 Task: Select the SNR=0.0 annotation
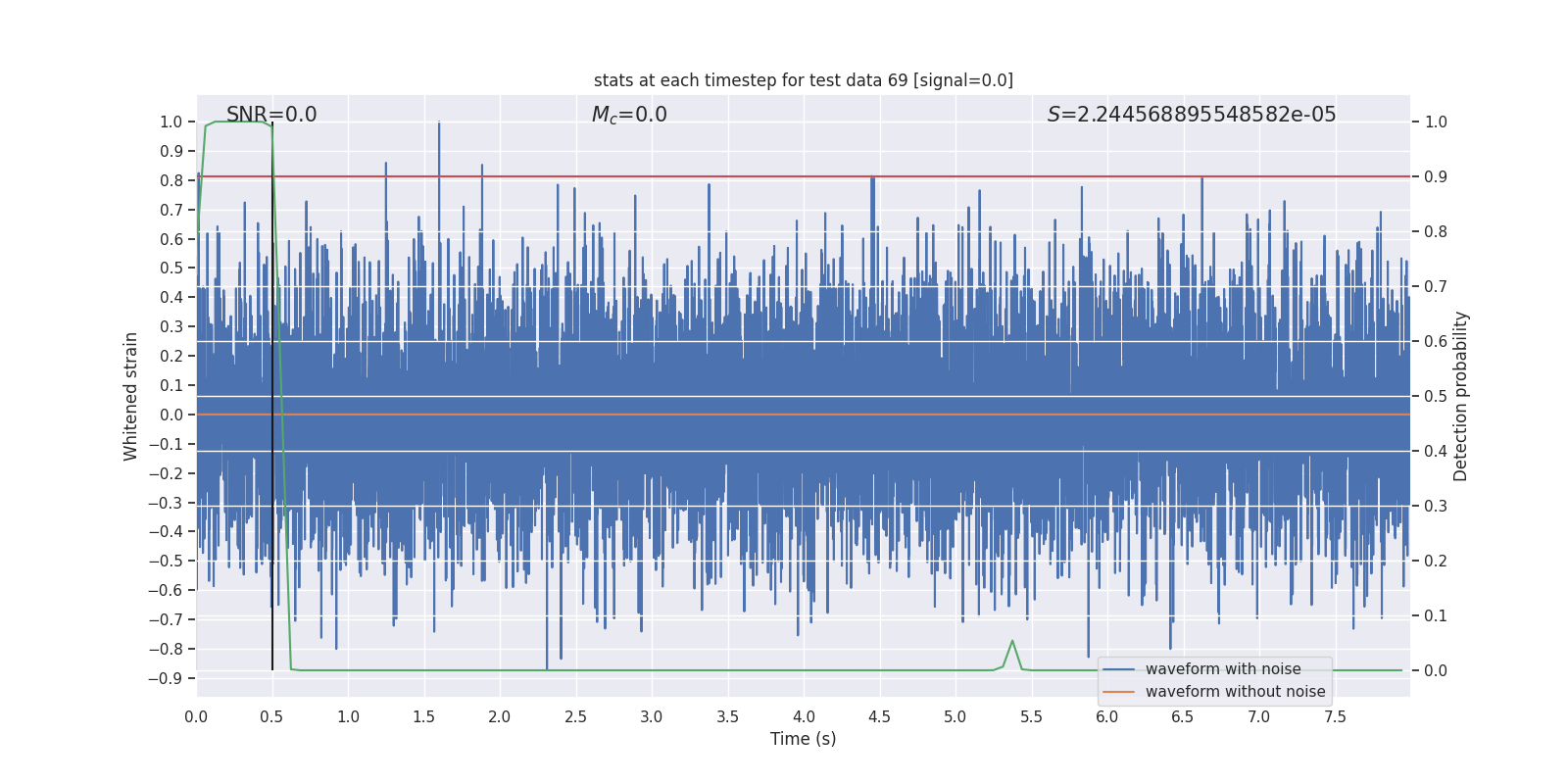pyautogui.click(x=271, y=115)
